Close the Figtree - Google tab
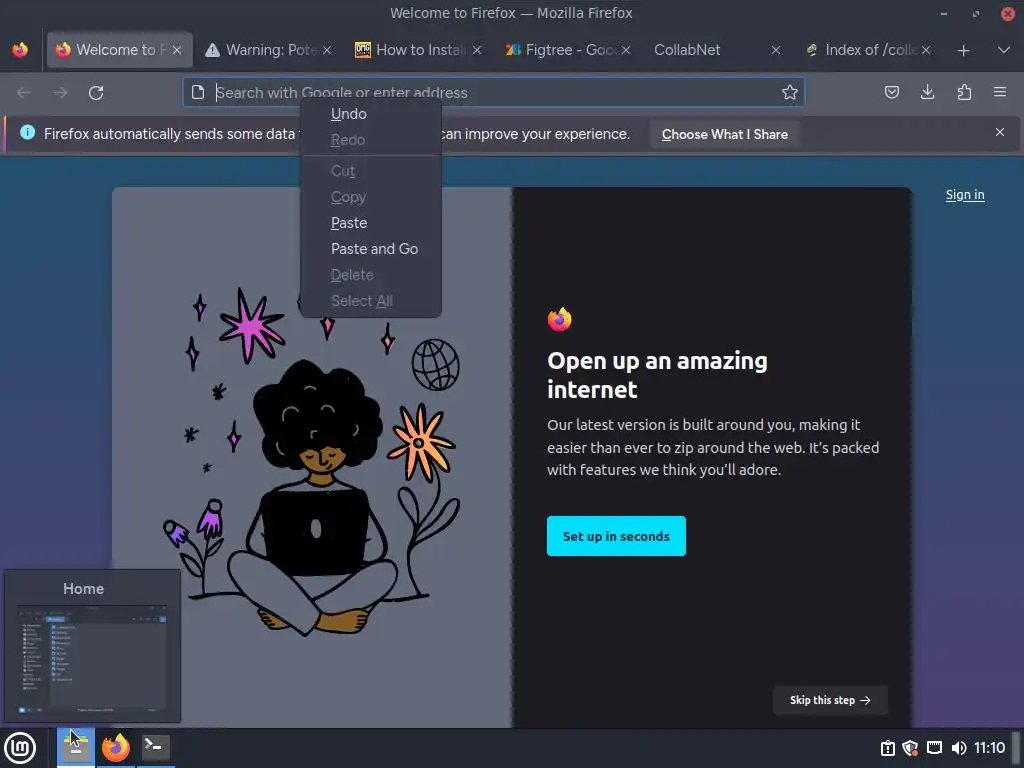The image size is (1024, 768). click(626, 50)
